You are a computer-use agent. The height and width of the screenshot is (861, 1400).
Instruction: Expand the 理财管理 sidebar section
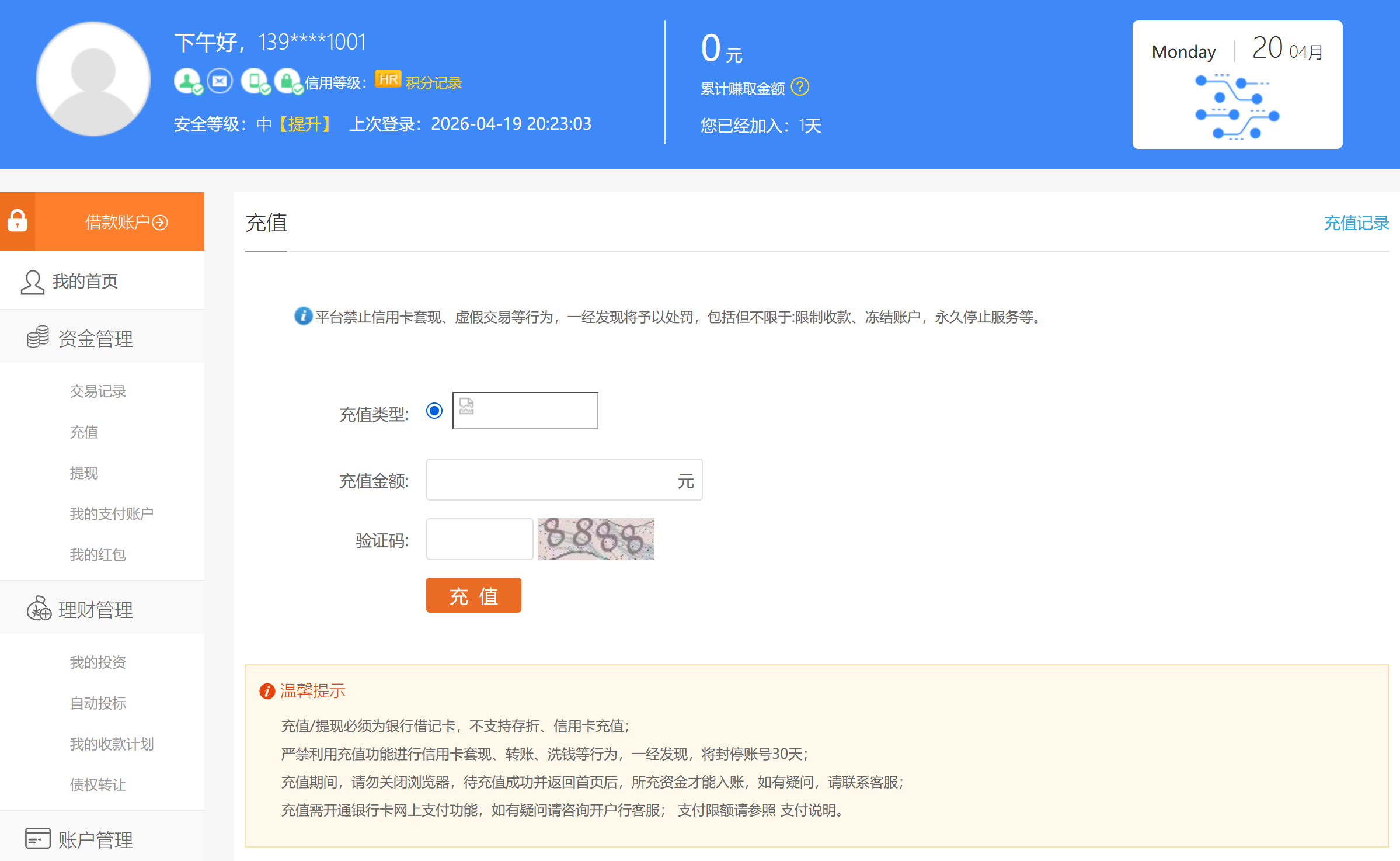pos(96,610)
